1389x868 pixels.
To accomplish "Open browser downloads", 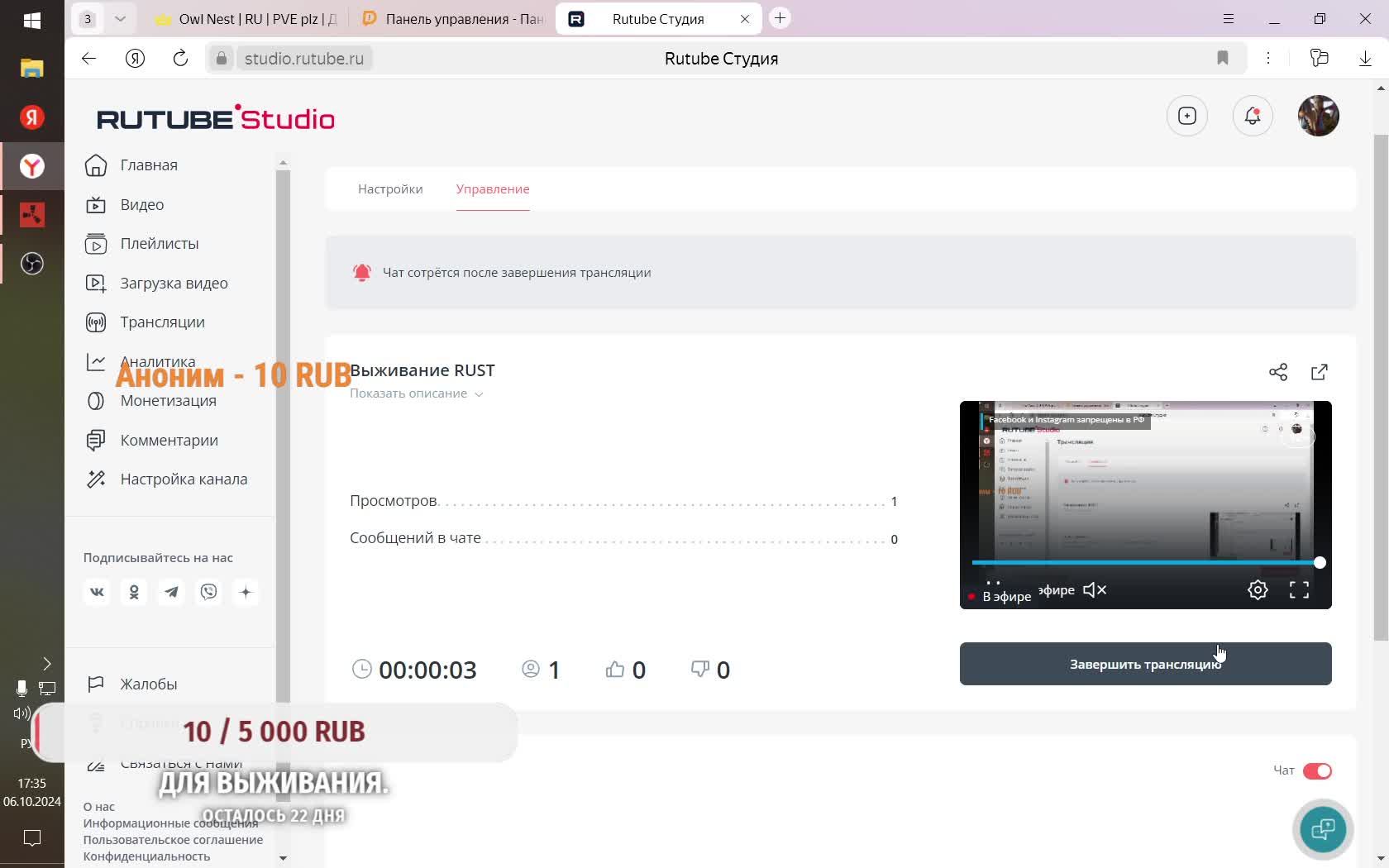I will 1365,58.
